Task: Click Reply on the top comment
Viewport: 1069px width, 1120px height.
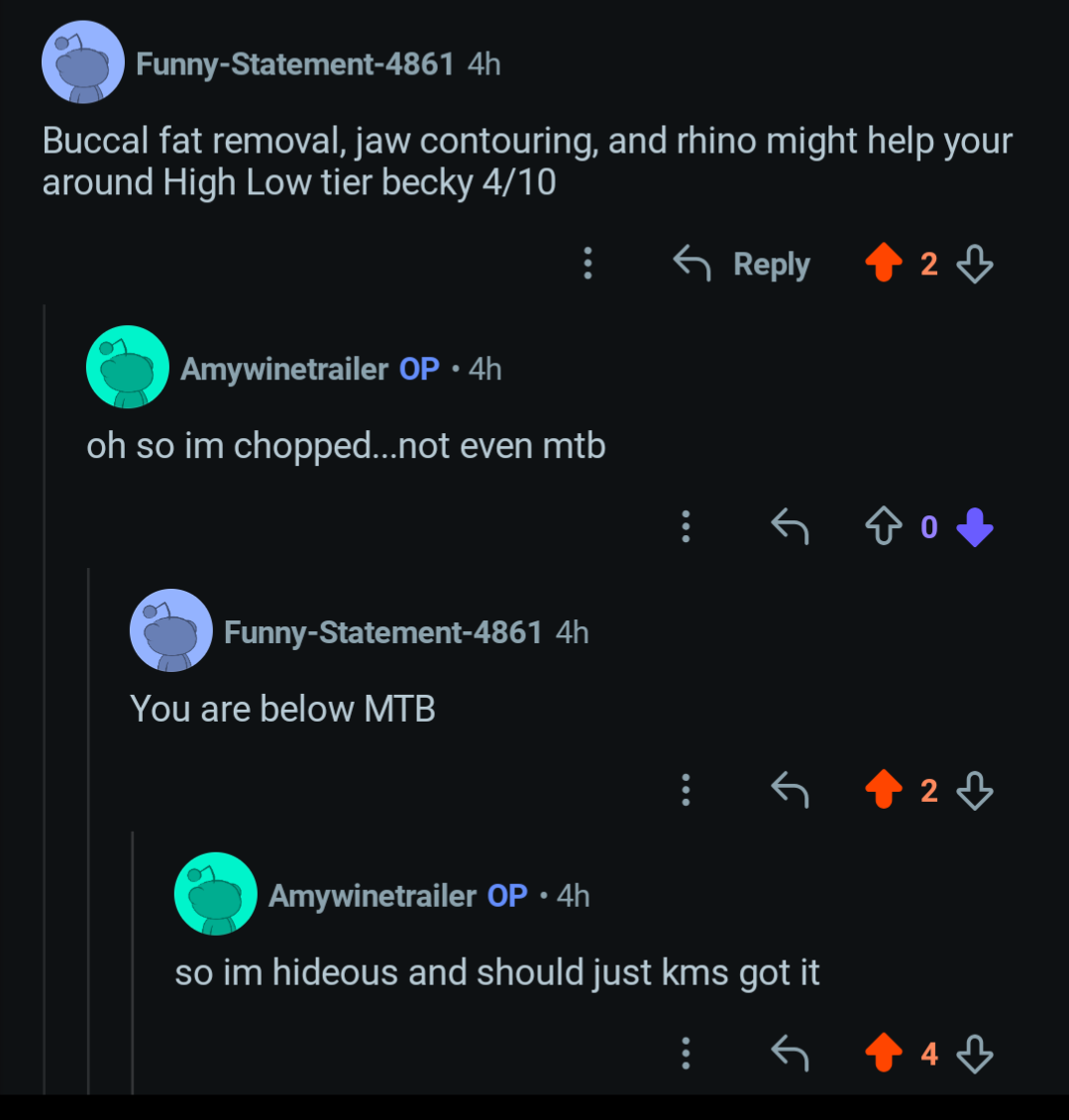Action: click(742, 264)
